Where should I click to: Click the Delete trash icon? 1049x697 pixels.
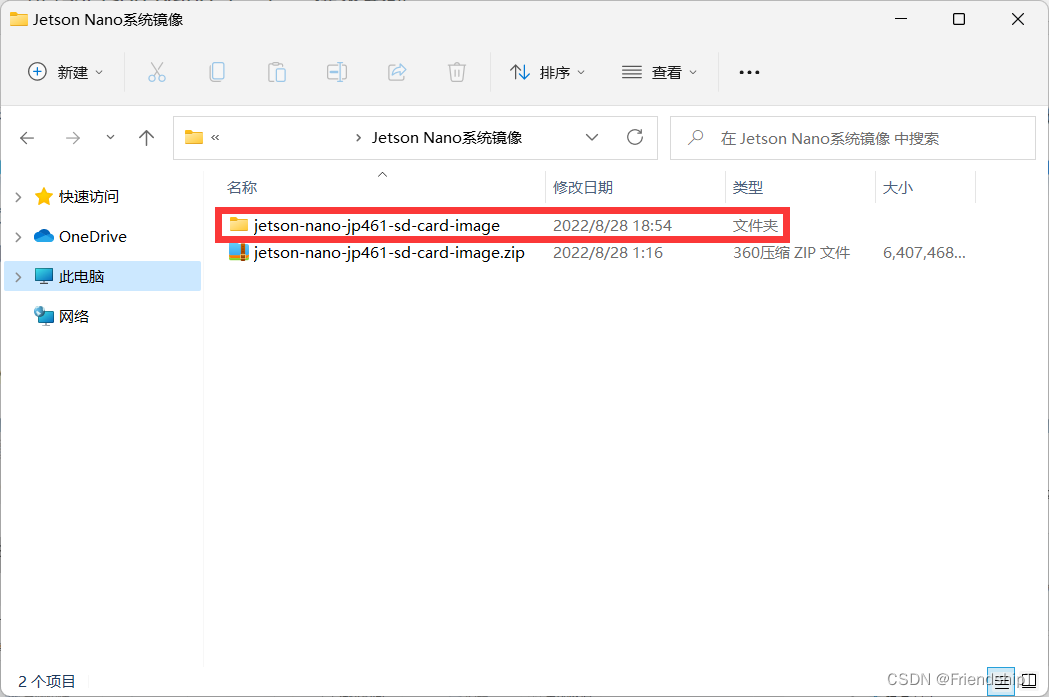coord(456,72)
